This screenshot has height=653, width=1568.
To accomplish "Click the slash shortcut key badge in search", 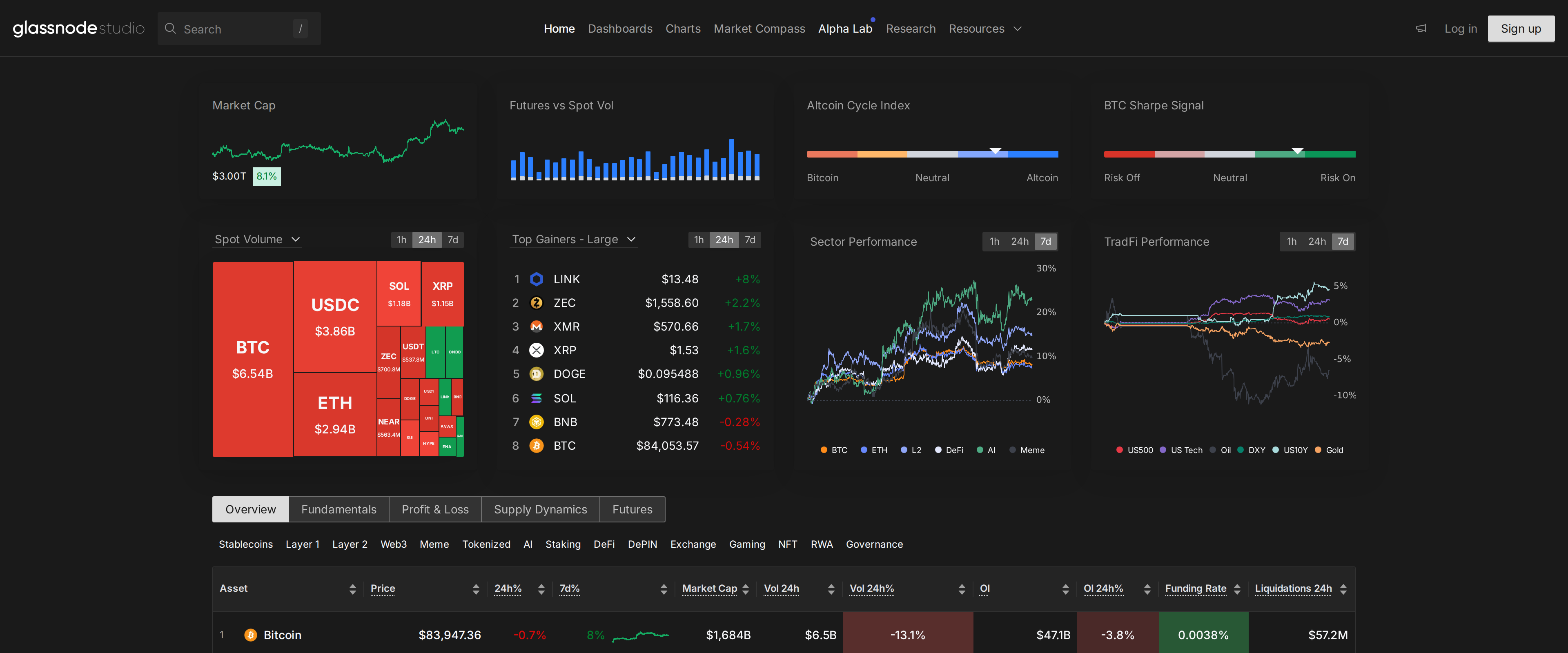I will 300,29.
